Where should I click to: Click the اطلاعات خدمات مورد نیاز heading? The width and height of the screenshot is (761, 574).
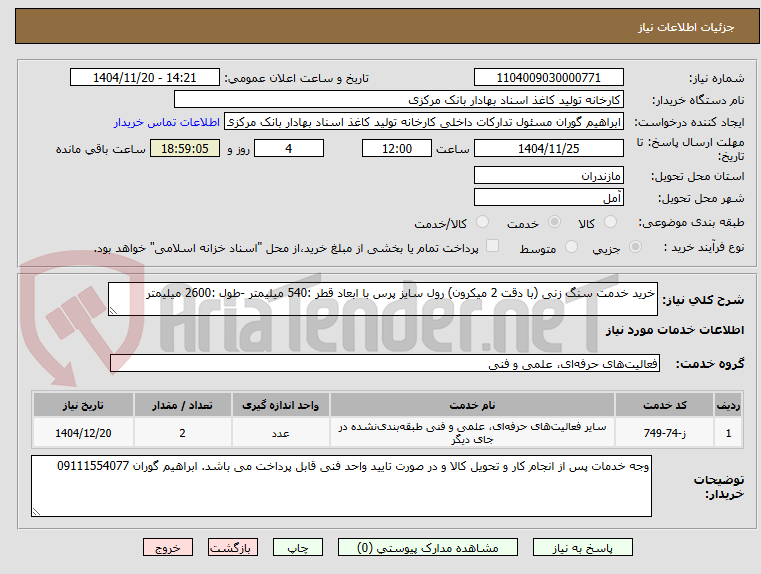coord(675,330)
